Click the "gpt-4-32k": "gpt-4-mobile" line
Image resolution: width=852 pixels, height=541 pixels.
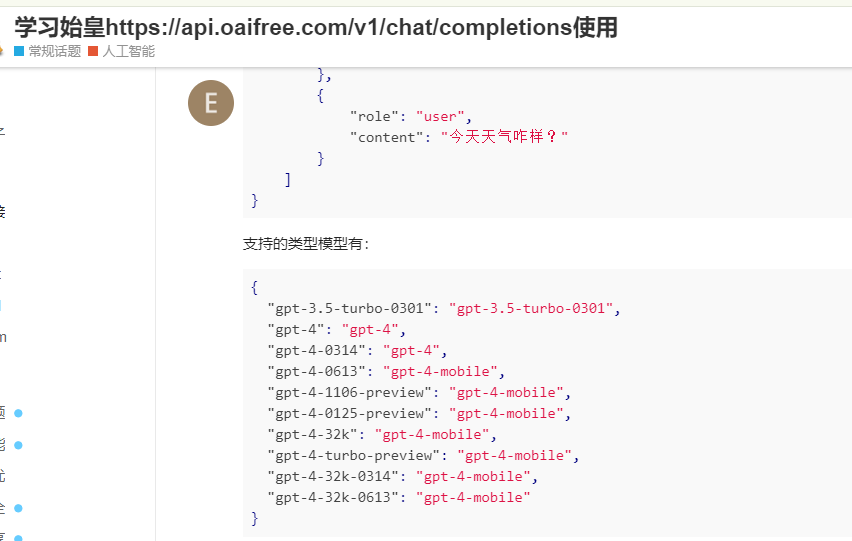[382, 435]
